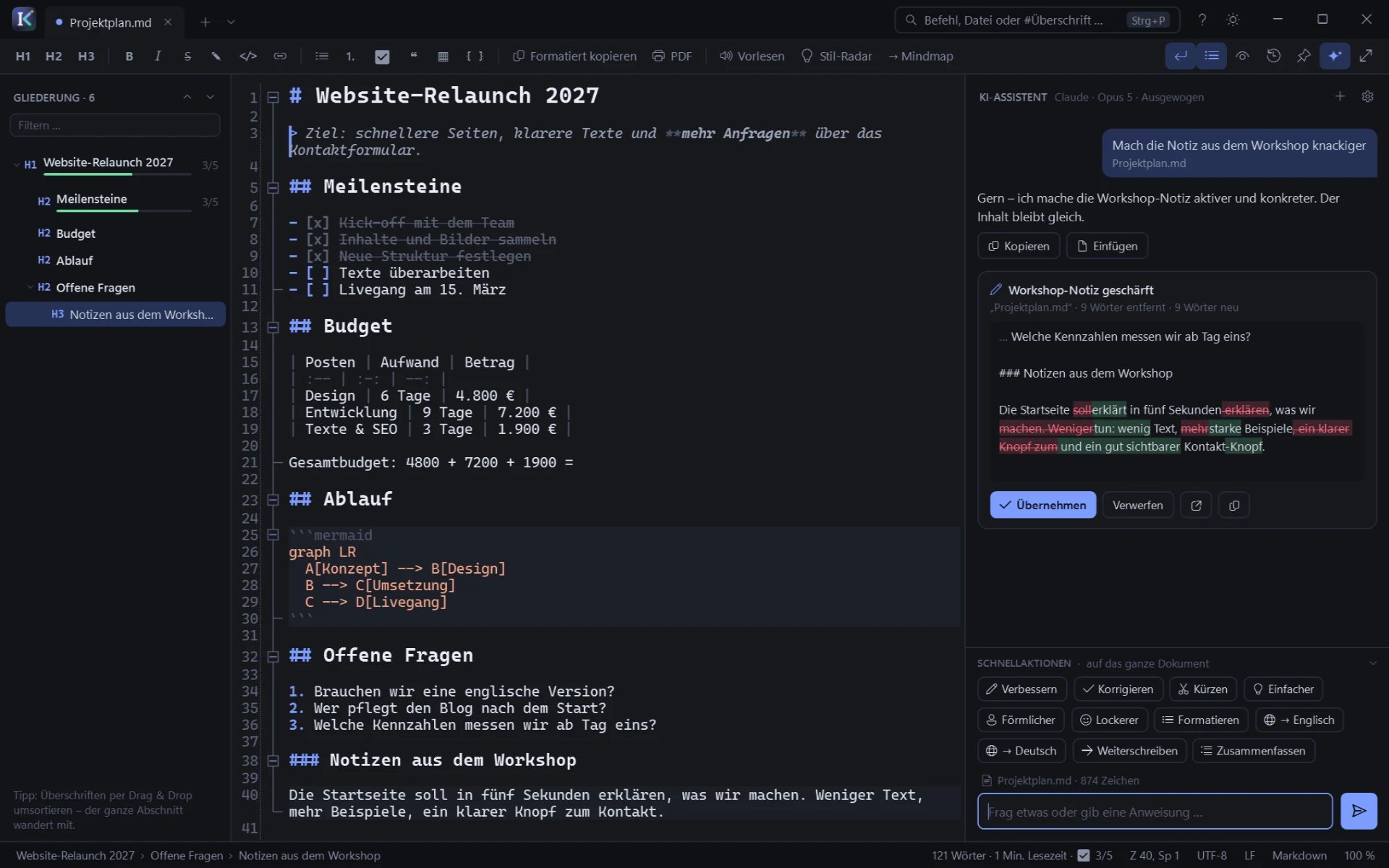Send the message with the arrow button
1389x868 pixels.
click(x=1359, y=811)
